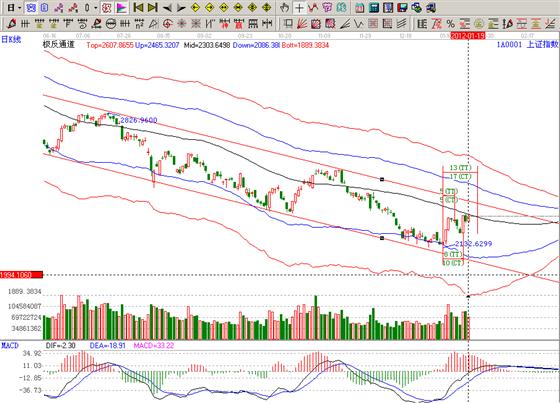Viewport: 560px width, 403px height.
Task: Click the 17 (CT) annotation
Action: [460, 176]
